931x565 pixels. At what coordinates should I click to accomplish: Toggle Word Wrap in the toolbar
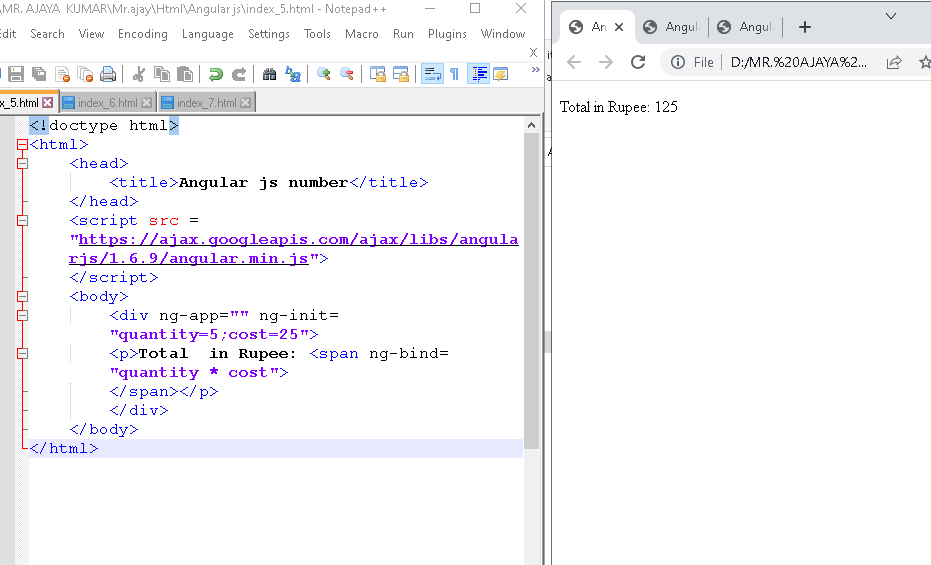(432, 74)
